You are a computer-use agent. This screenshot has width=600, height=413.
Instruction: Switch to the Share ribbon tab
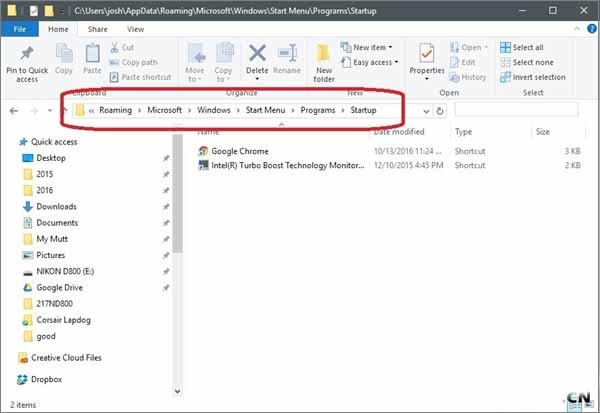click(99, 29)
